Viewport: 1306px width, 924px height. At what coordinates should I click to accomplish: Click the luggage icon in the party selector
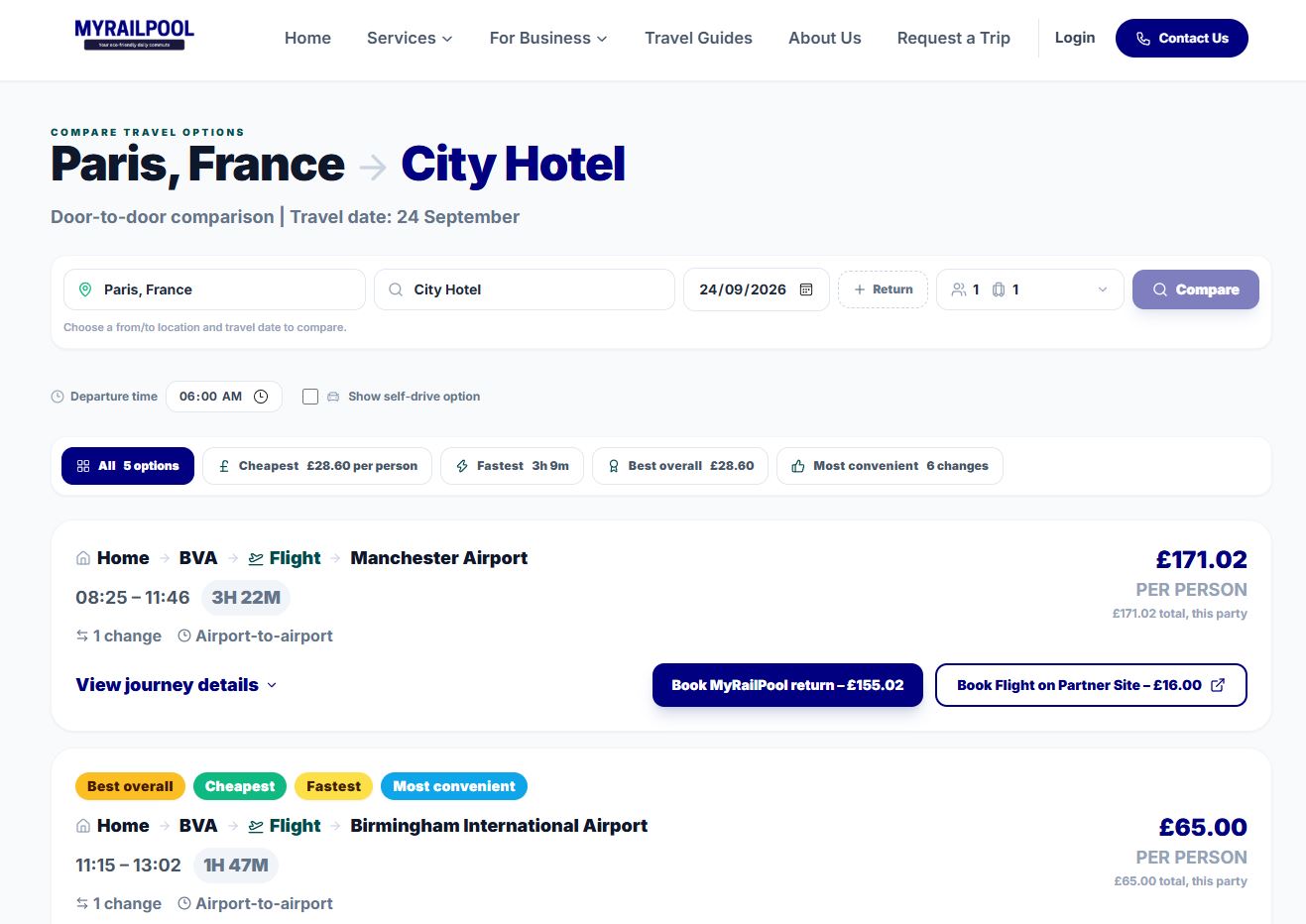pyautogui.click(x=999, y=289)
